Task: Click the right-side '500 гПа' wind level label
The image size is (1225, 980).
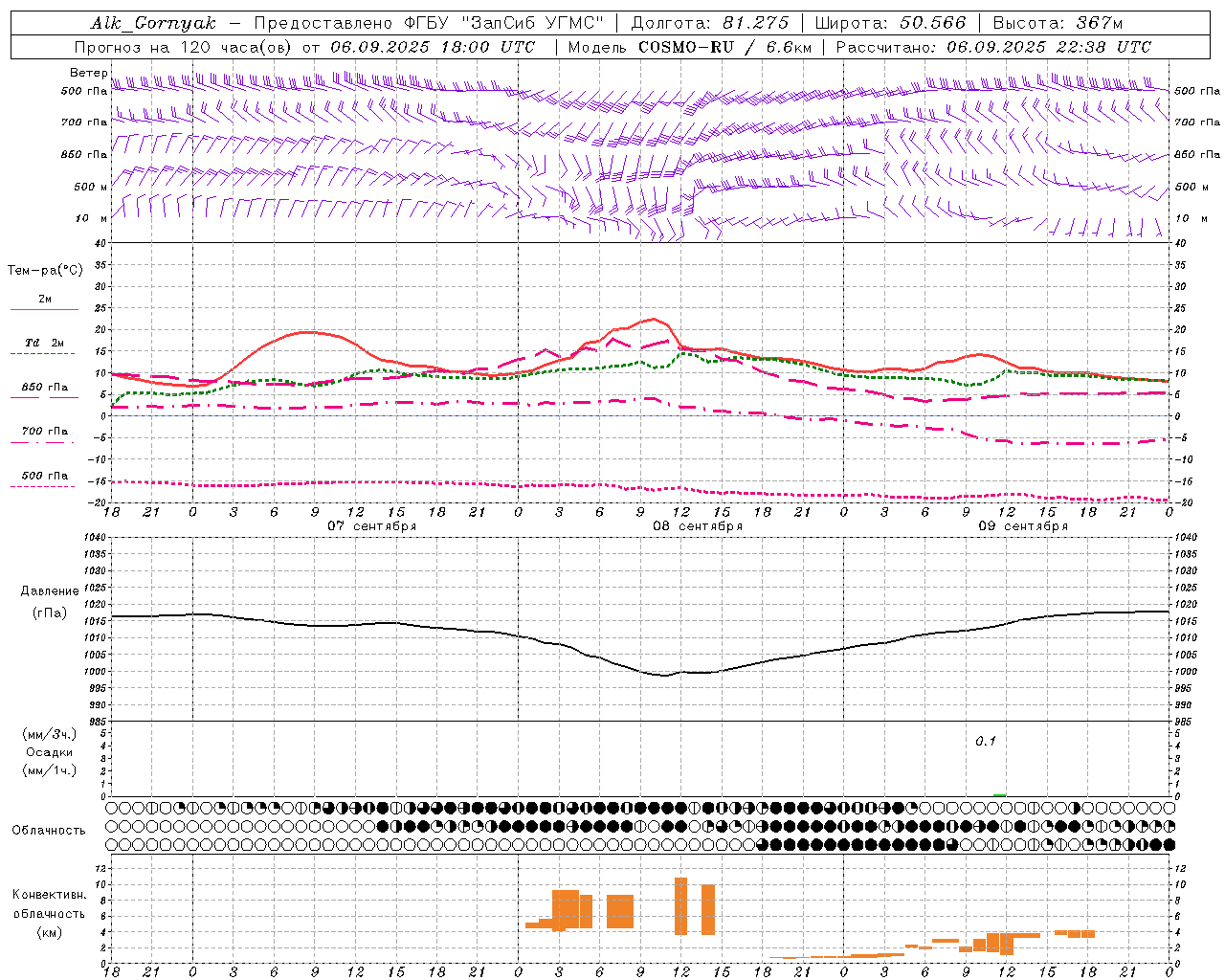Action: tap(1197, 92)
